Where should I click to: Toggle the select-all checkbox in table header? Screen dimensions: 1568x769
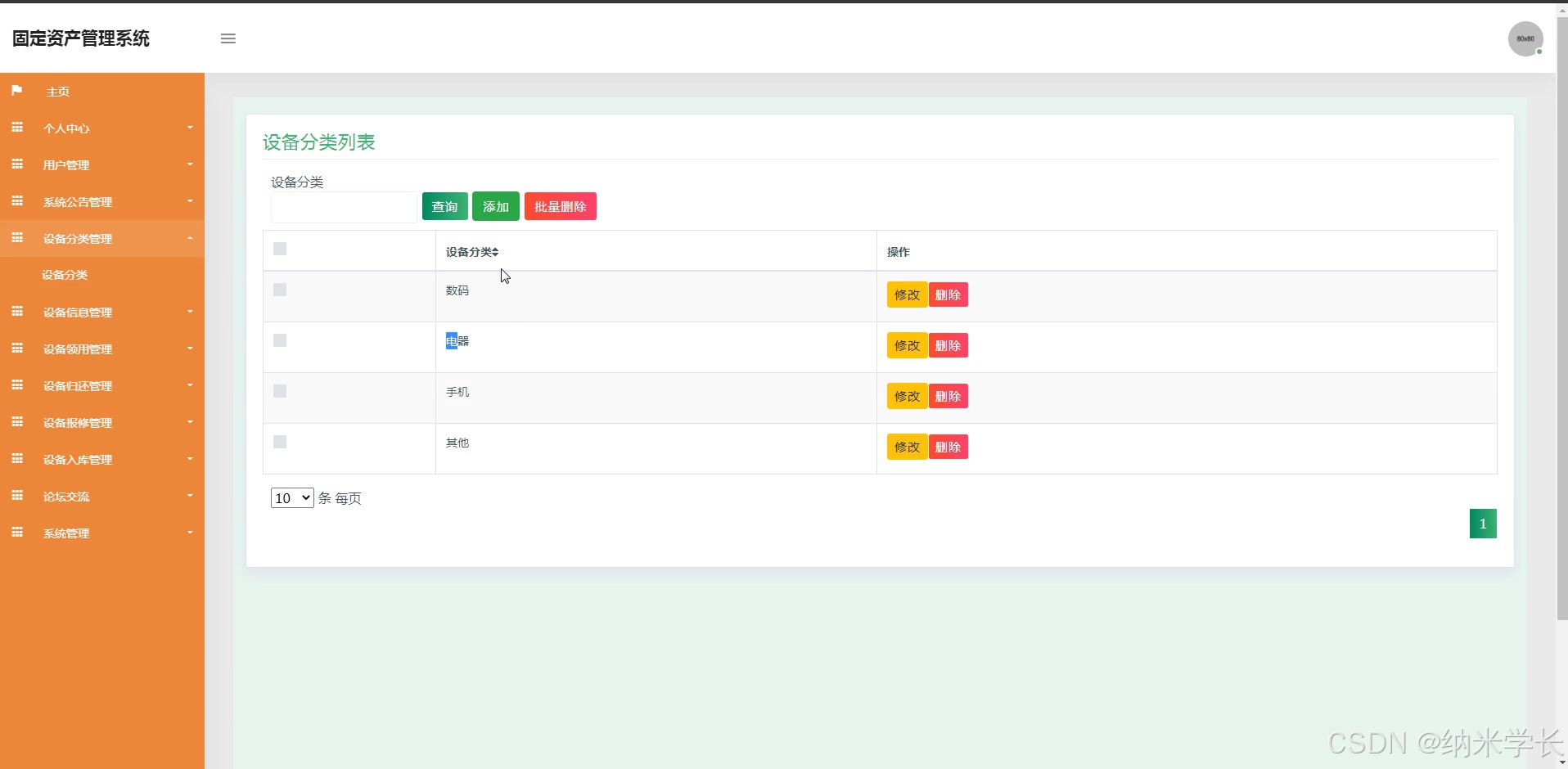point(280,249)
